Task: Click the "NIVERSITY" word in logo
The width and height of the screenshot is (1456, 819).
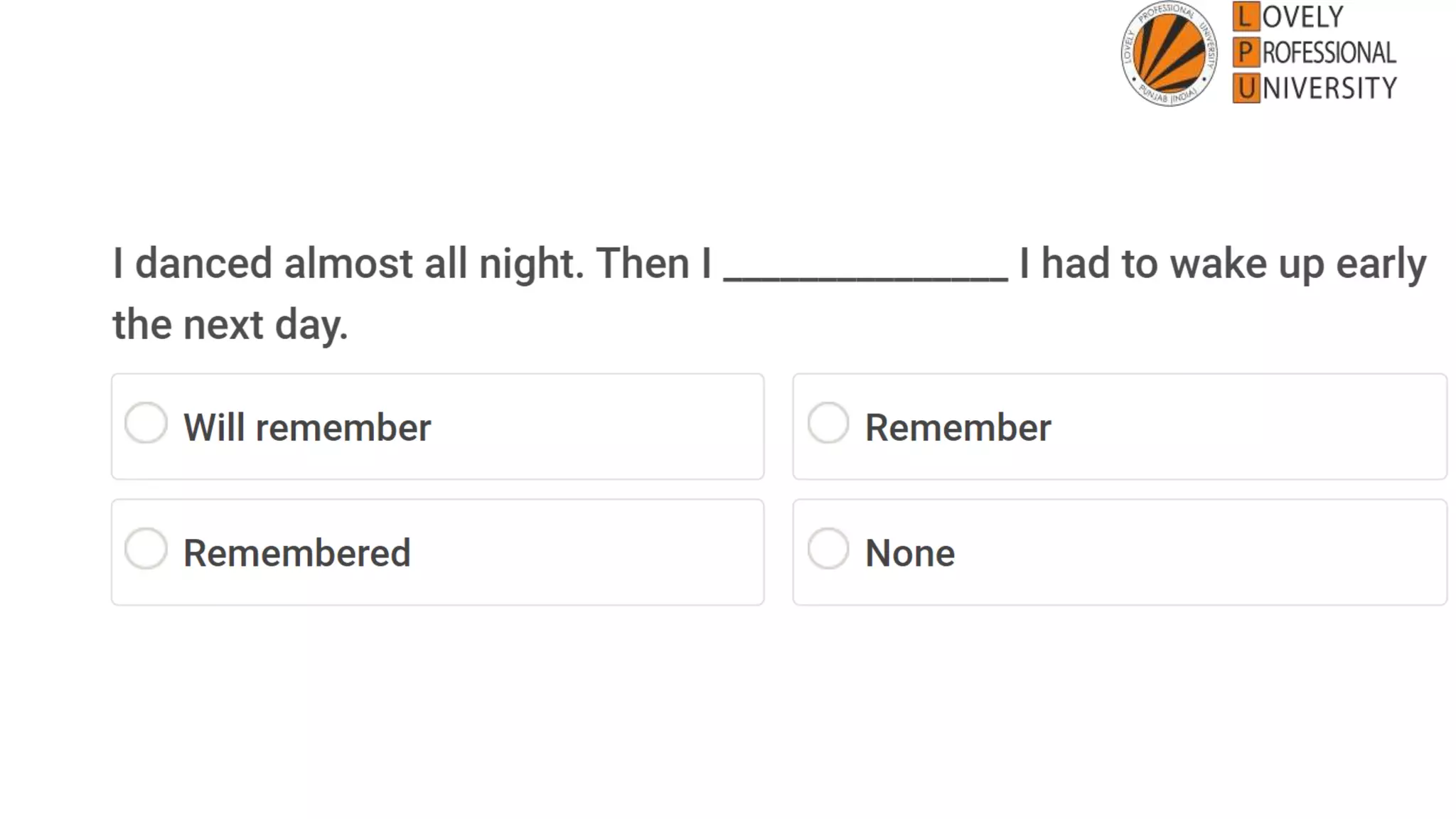Action: point(1329,88)
